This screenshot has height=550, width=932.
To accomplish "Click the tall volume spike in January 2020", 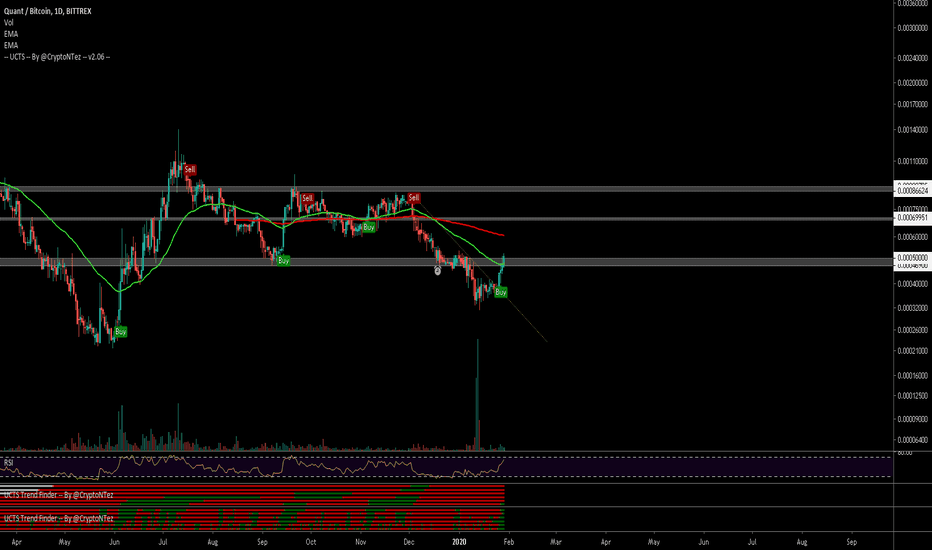I will 477,394.
